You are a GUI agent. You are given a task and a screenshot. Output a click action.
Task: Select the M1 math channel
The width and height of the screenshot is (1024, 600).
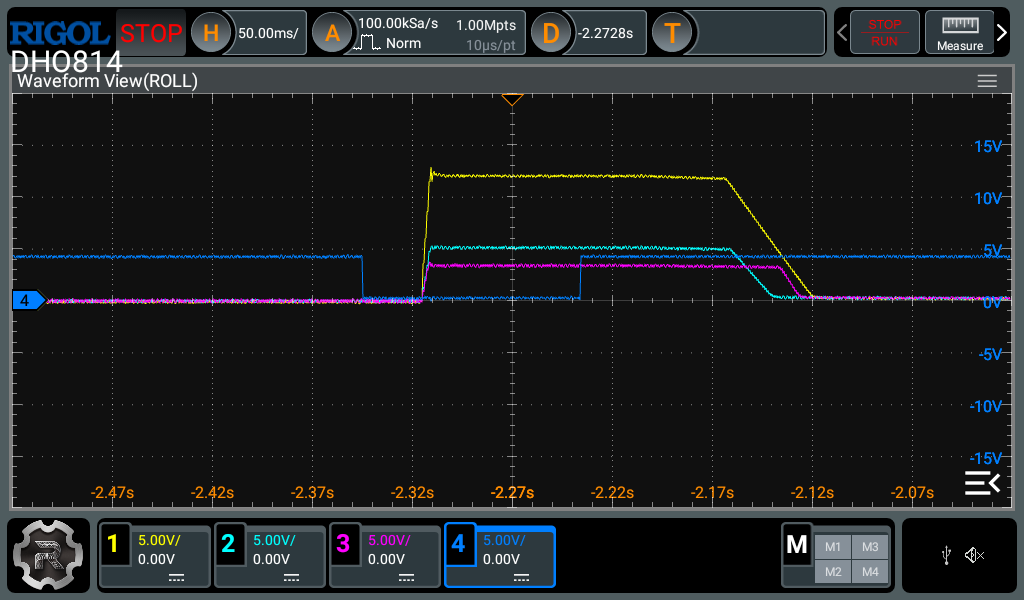(833, 547)
